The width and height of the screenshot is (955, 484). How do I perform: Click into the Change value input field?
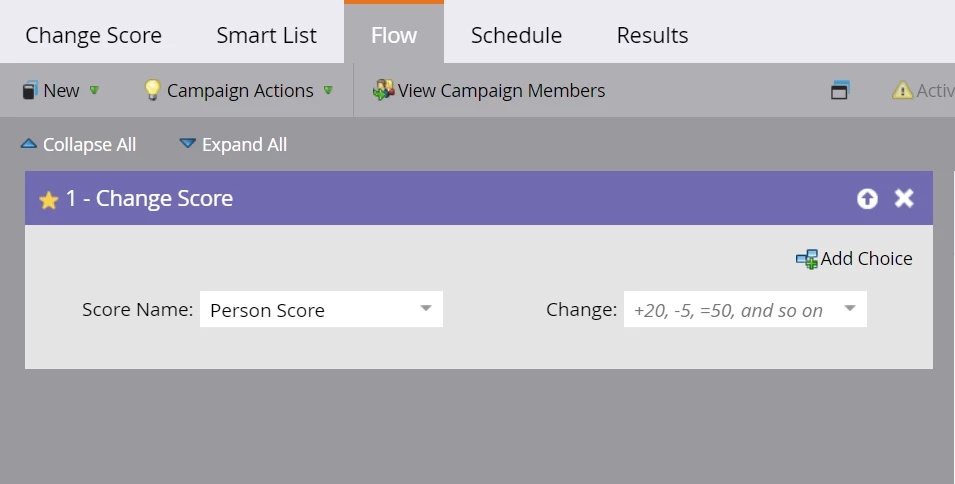(x=730, y=310)
